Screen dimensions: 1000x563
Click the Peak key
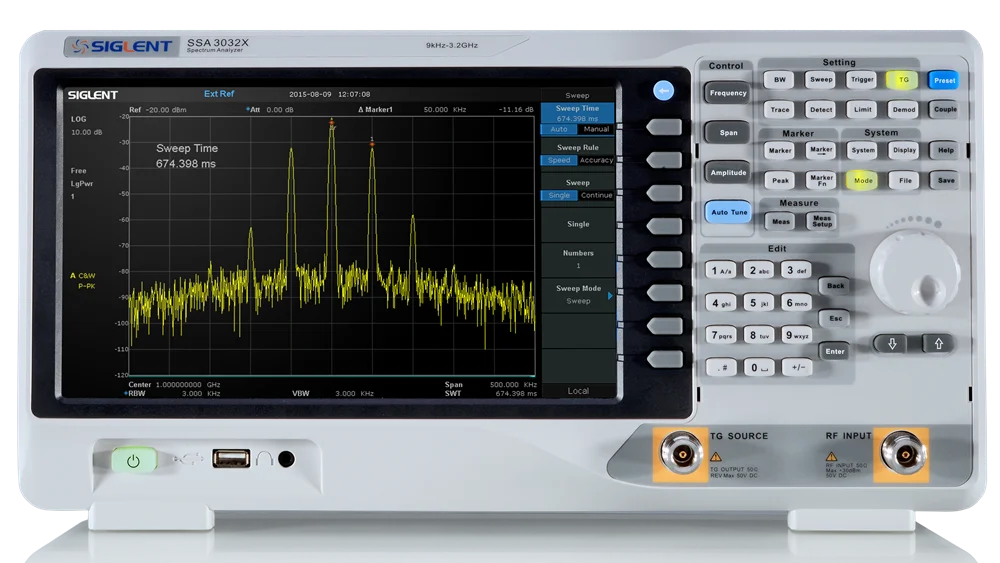tap(780, 180)
